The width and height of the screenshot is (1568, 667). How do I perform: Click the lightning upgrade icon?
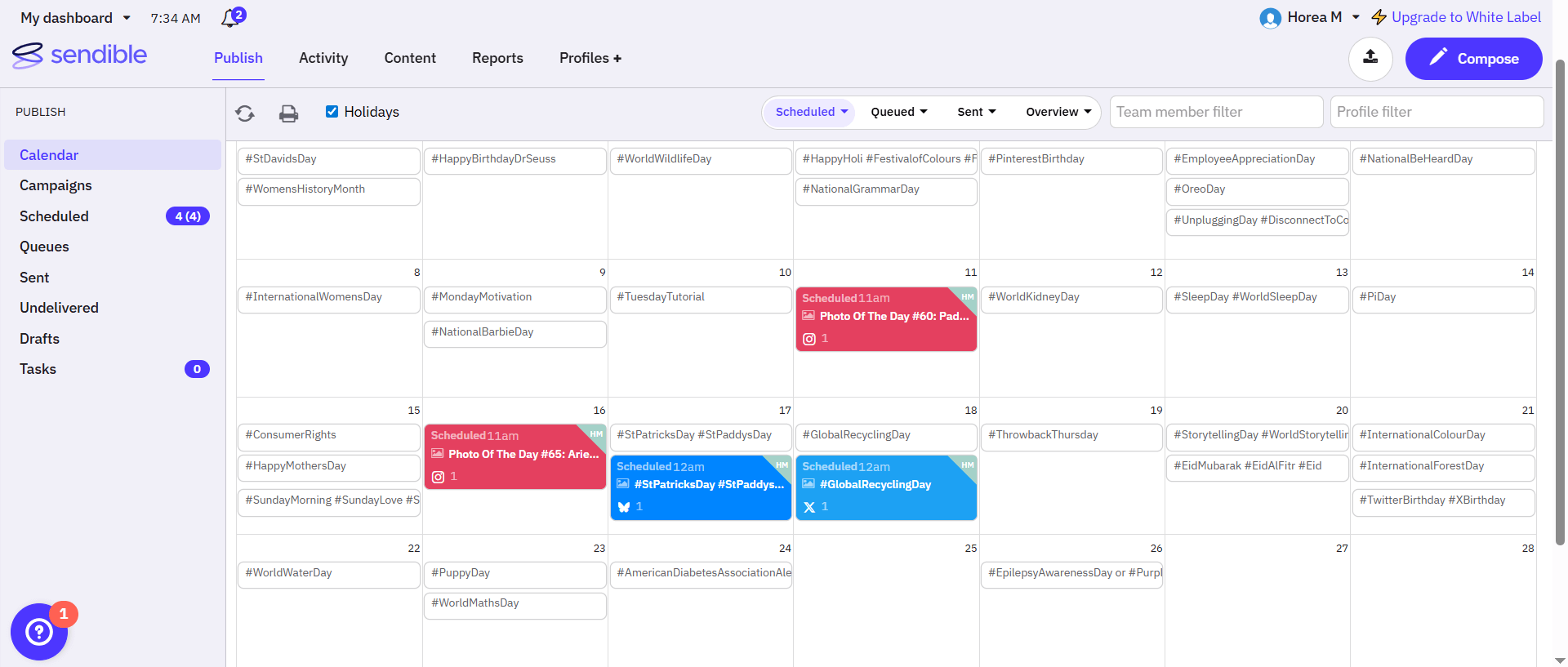tap(1379, 17)
